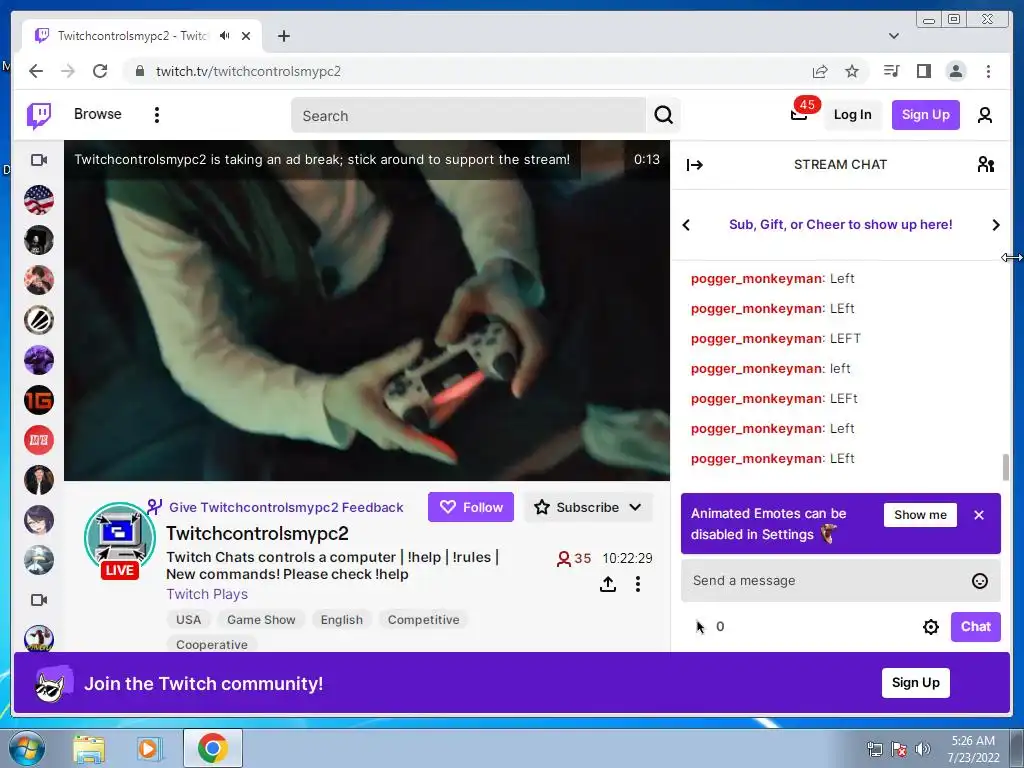Select the Game Show tag
Screen dimensions: 1024x768
click(x=261, y=620)
